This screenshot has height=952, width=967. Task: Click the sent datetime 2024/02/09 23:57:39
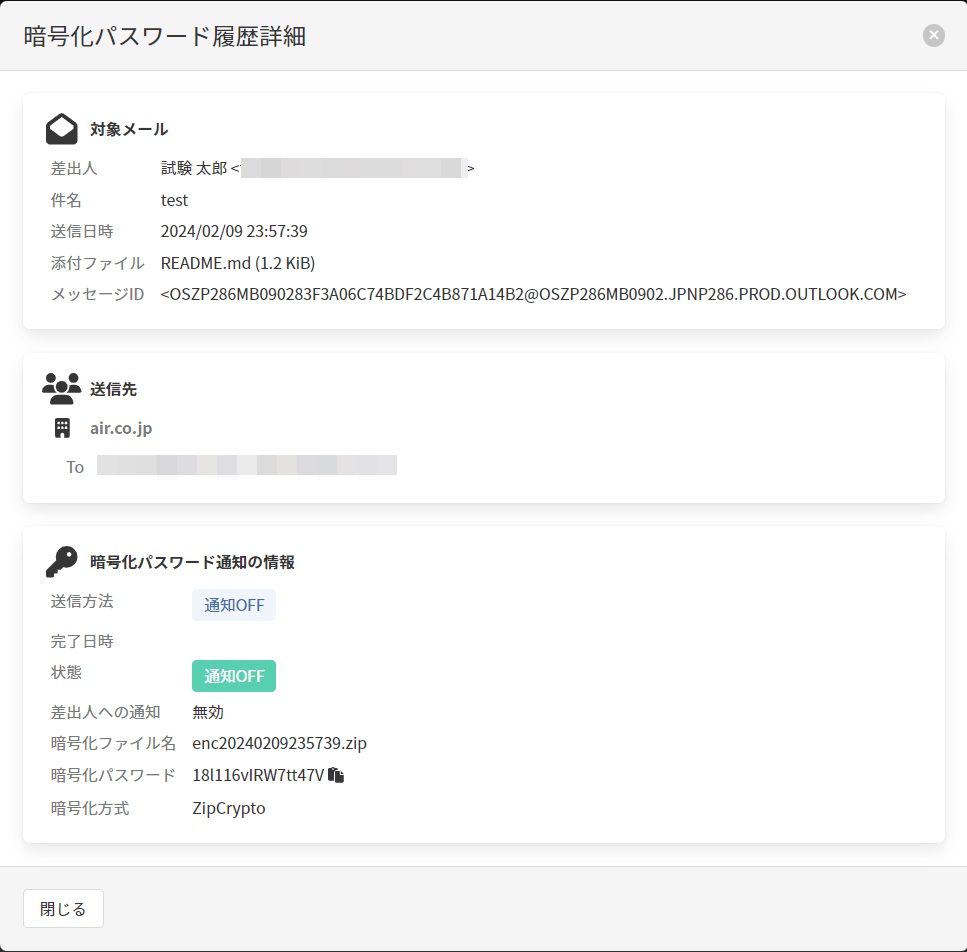click(234, 231)
